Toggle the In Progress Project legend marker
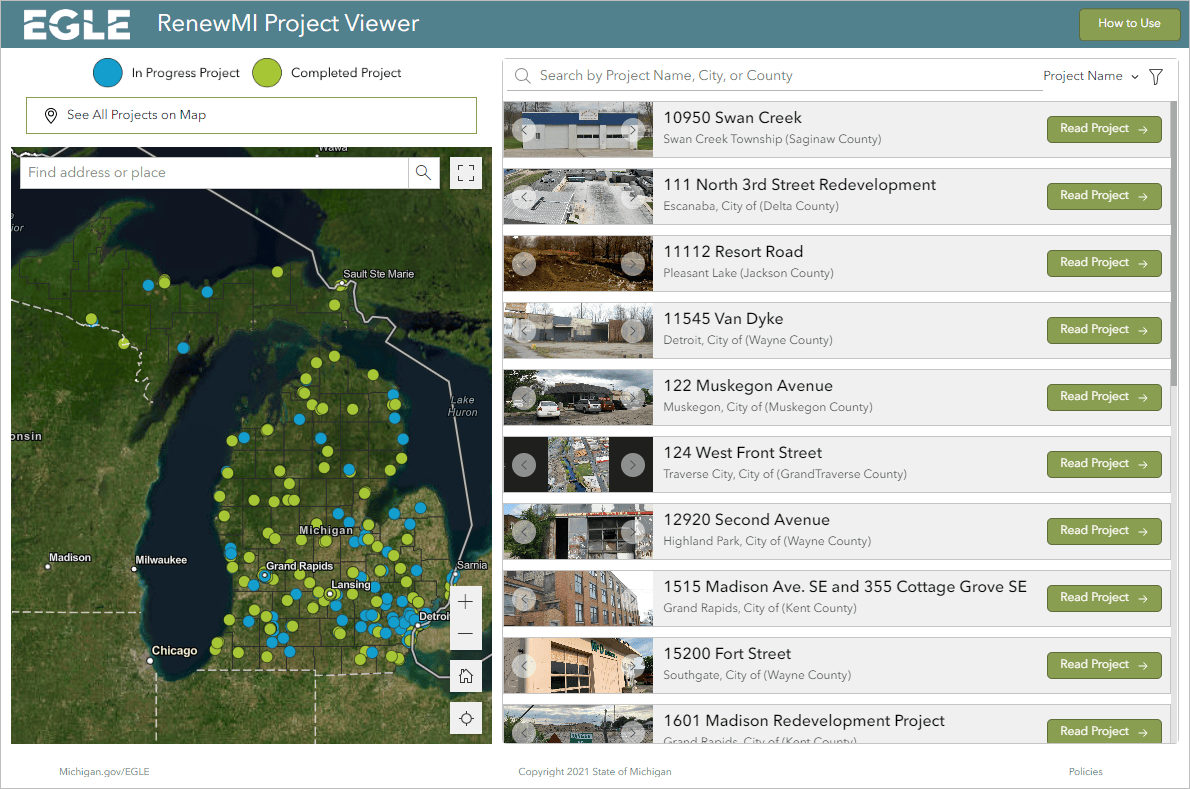This screenshot has width=1190, height=789. [108, 72]
